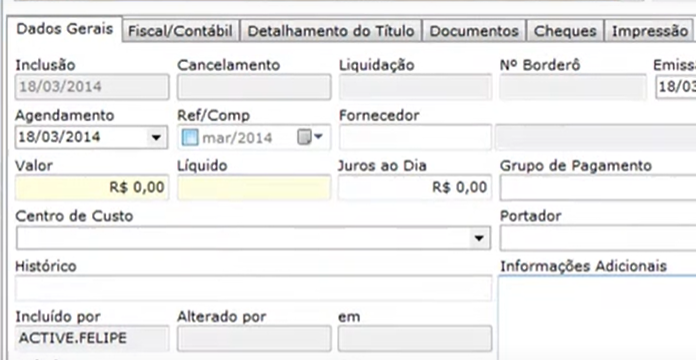Switch to the Fiscal/Contábil tab
The height and width of the screenshot is (360, 696).
pyautogui.click(x=180, y=31)
